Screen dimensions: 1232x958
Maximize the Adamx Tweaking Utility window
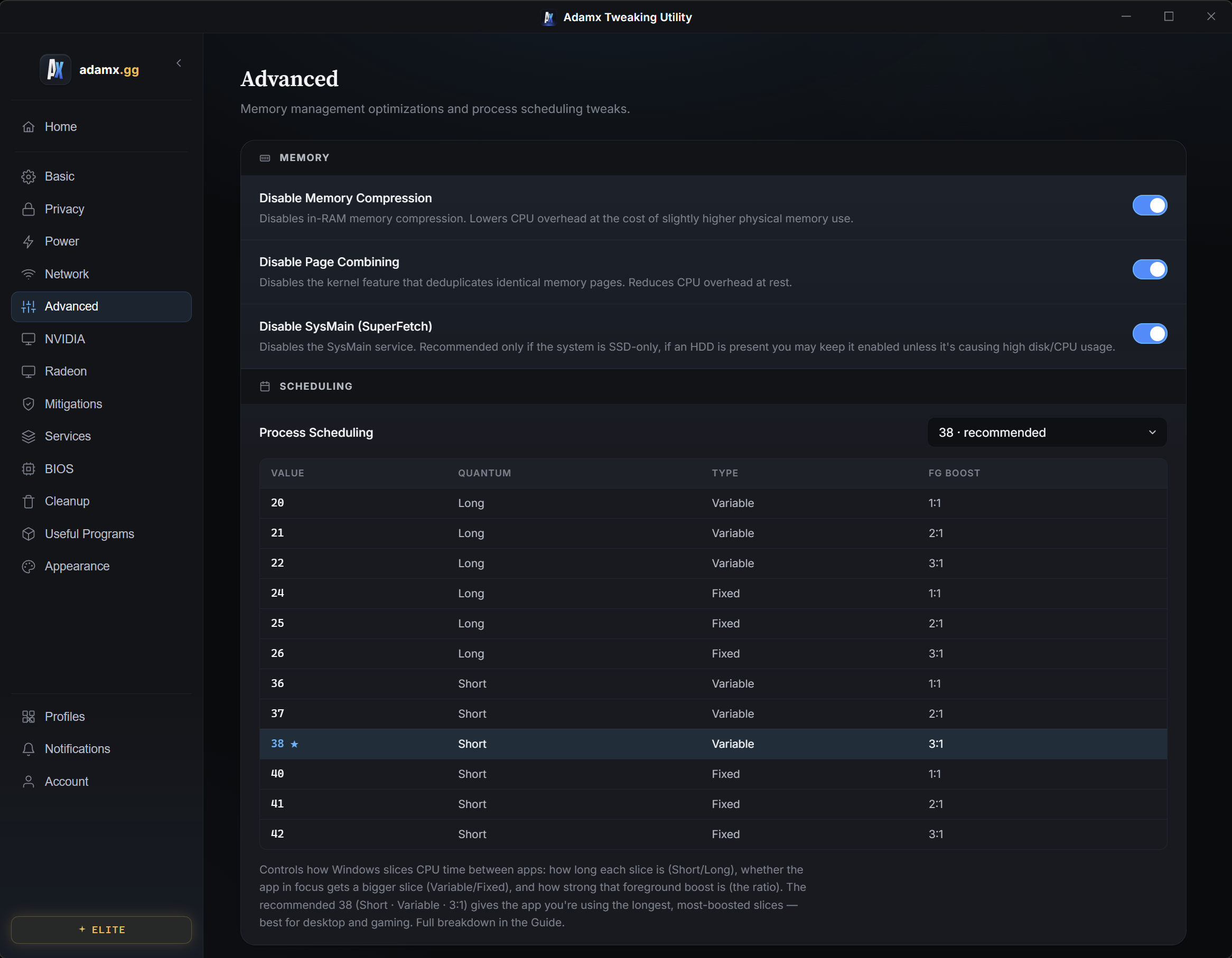point(1169,17)
